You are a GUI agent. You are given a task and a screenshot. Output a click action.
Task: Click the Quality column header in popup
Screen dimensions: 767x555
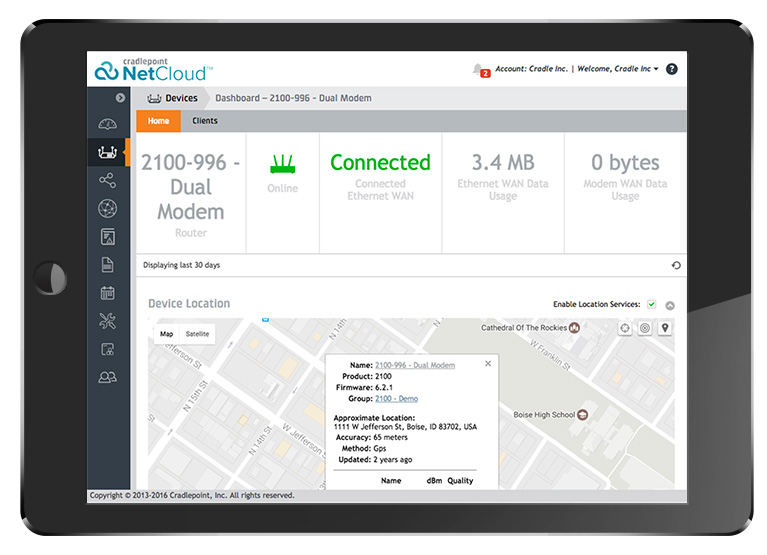(460, 481)
